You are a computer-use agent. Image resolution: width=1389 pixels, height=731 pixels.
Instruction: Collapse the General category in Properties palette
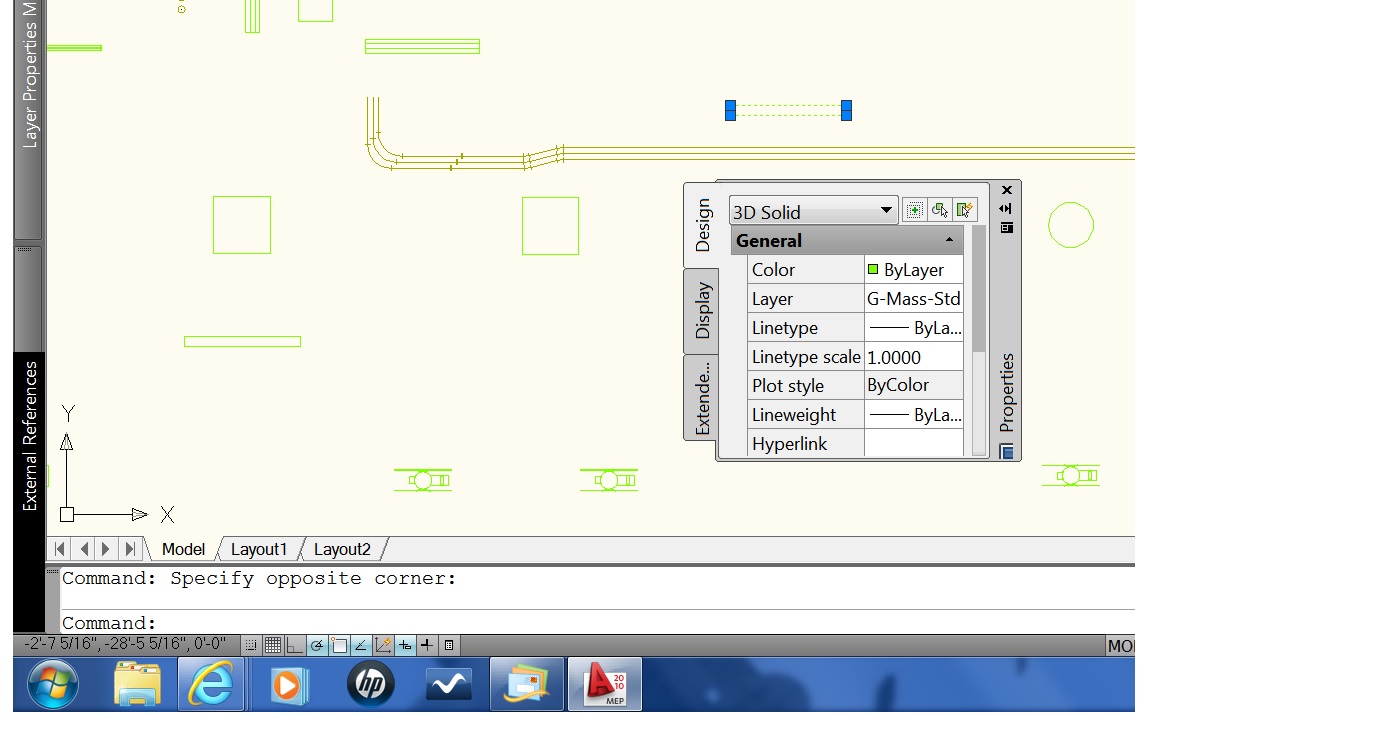pos(948,240)
